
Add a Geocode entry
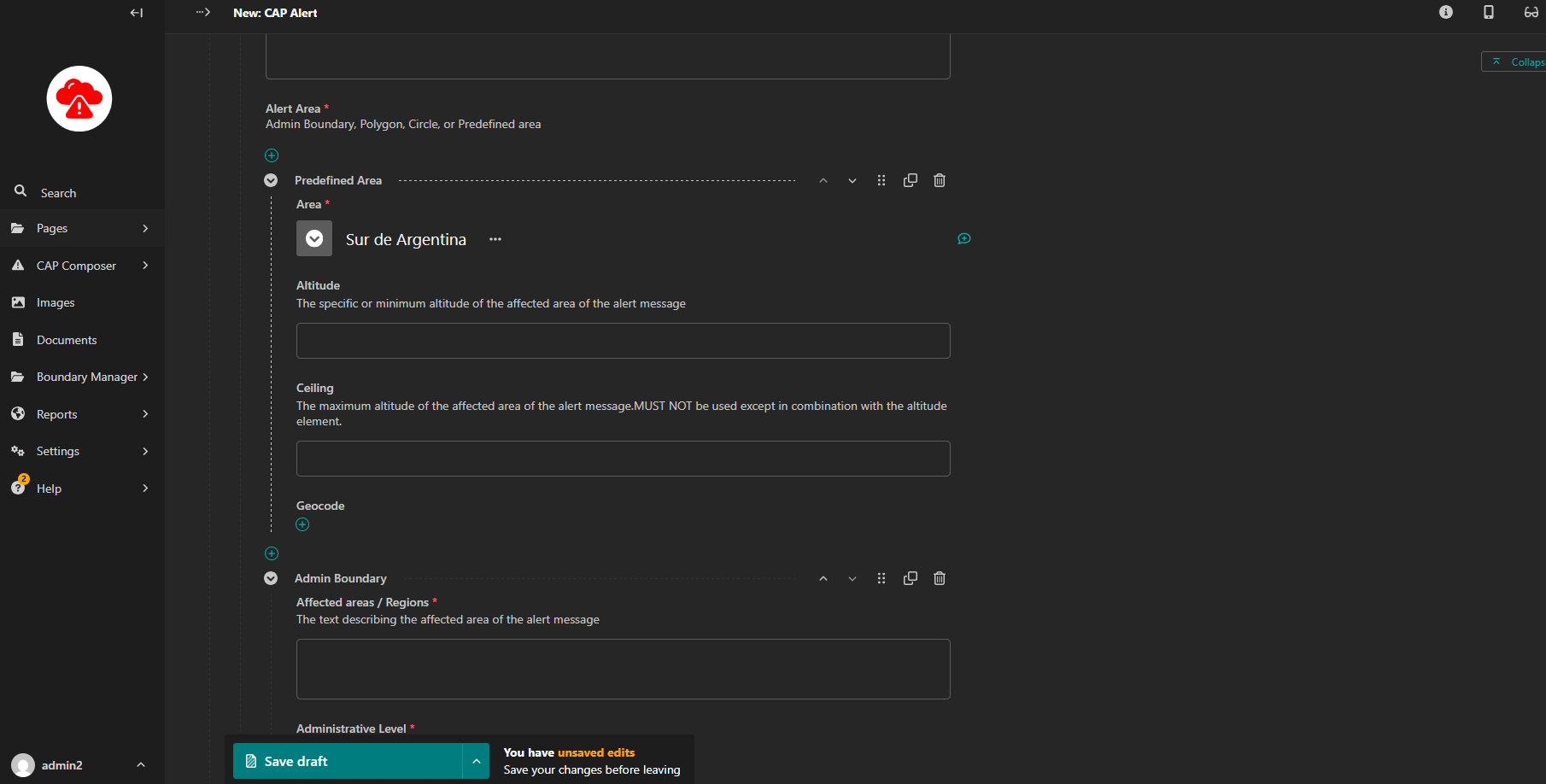click(x=302, y=524)
